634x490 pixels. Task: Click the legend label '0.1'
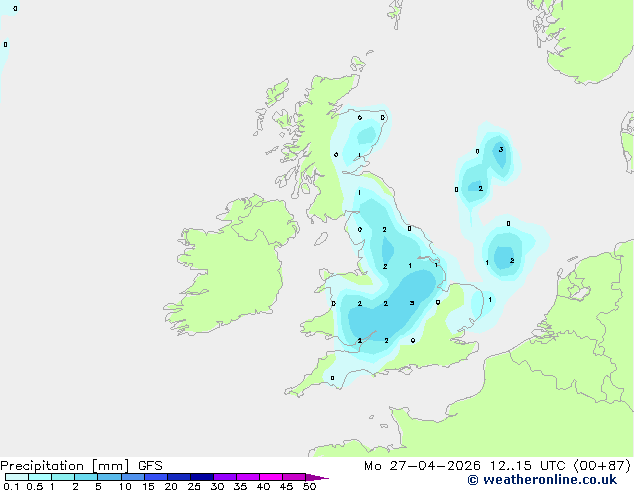point(11,486)
